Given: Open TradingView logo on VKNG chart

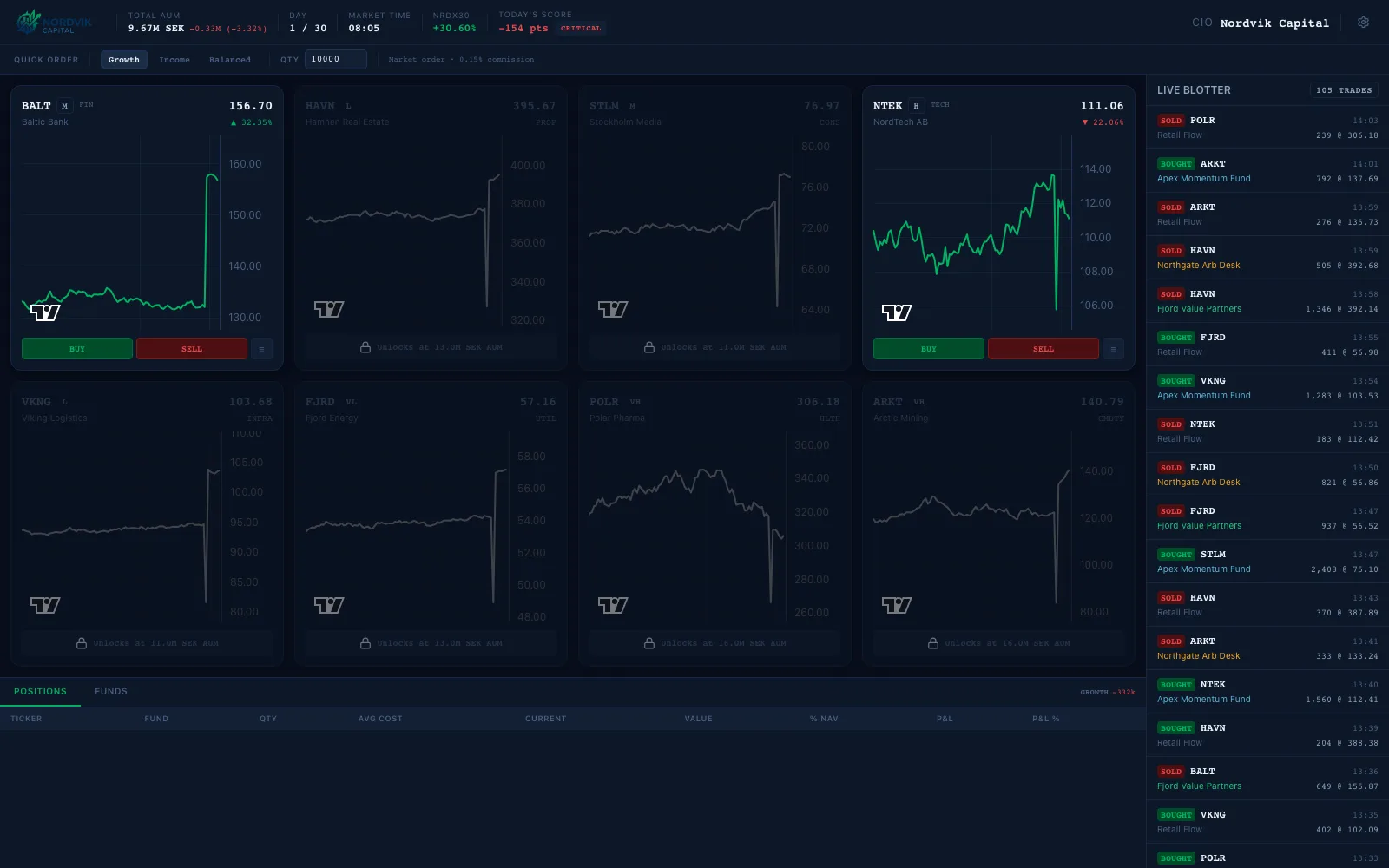Looking at the screenshot, I should (45, 605).
